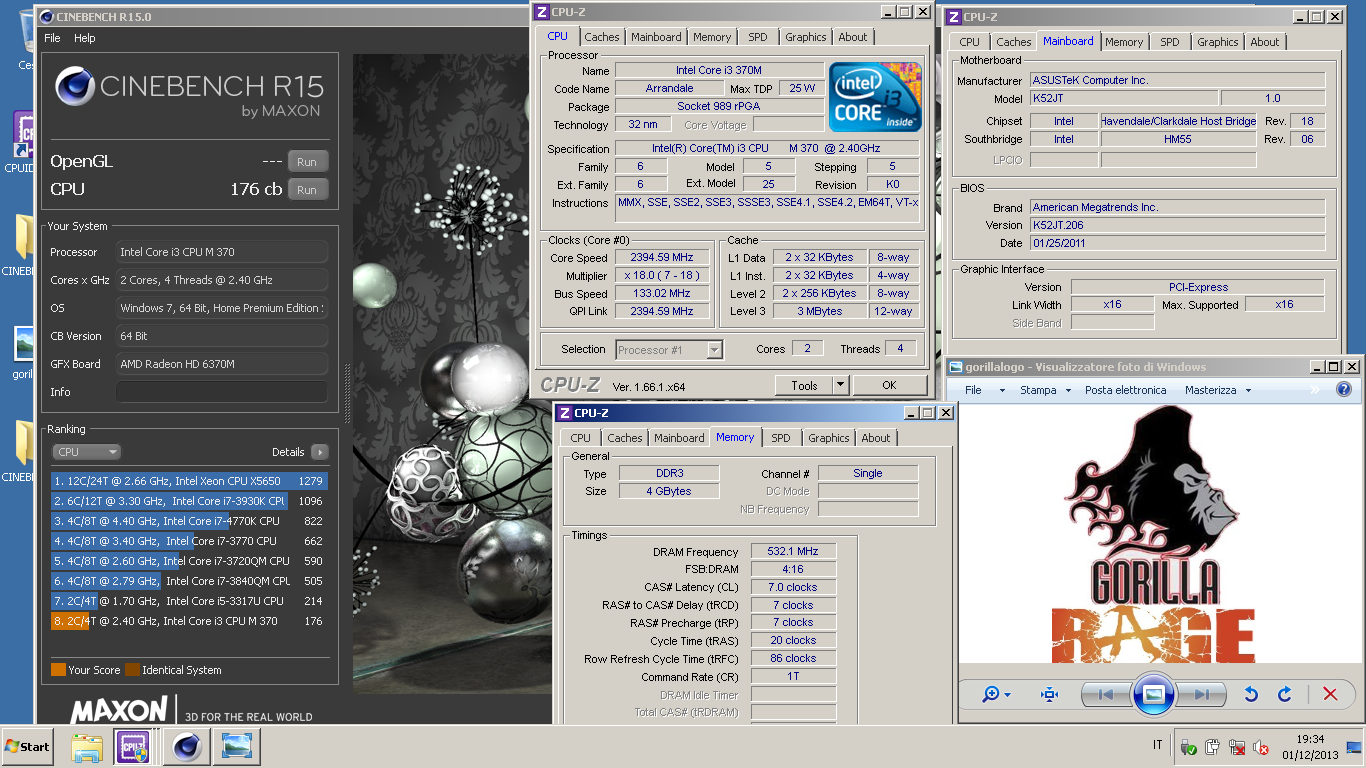Open the Windows Start menu
The image size is (1366, 768).
[27, 746]
